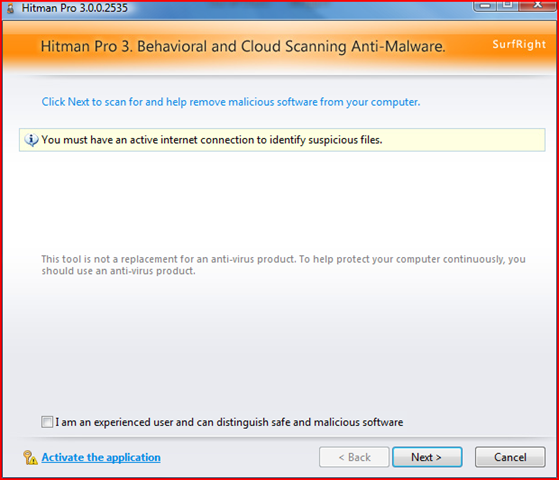Viewport: 559px width, 480px height.
Task: Click the blank orange header area left of the heading
Action: (x=21, y=46)
